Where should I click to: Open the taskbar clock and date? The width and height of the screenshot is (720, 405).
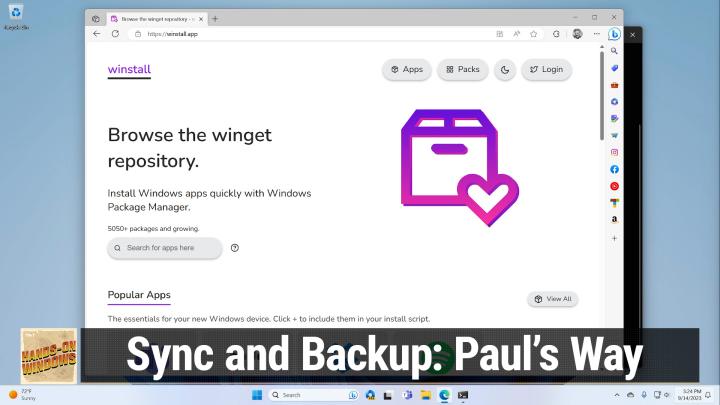(691, 395)
